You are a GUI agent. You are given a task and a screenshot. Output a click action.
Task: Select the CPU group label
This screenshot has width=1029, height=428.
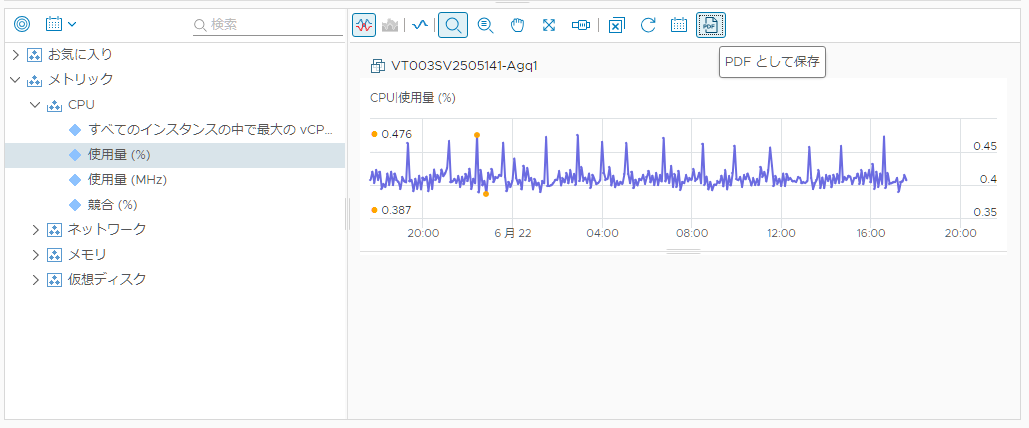pos(81,104)
